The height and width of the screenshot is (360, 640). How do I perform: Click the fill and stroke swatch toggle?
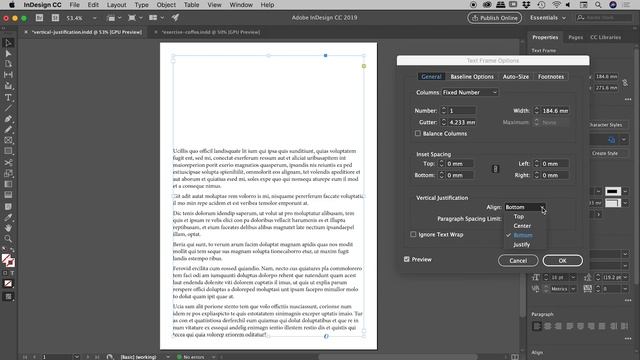8,260
